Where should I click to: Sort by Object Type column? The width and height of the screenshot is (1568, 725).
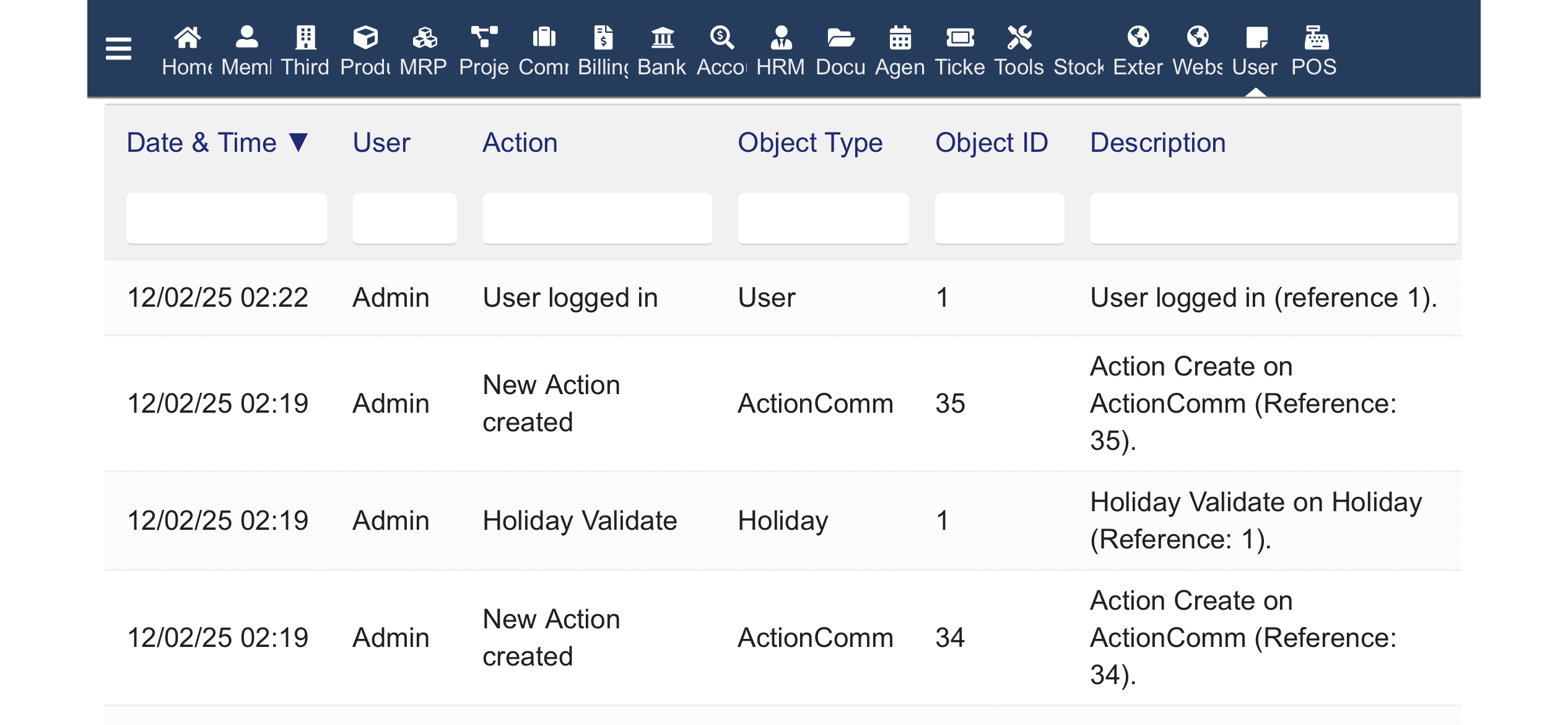coord(809,143)
